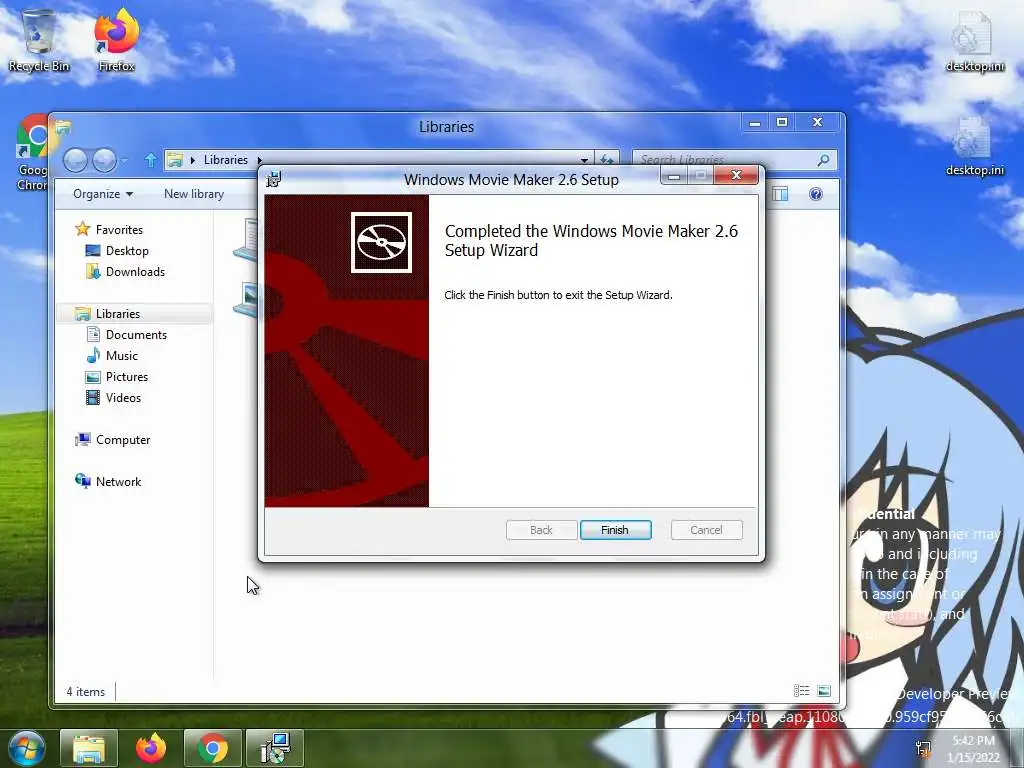Viewport: 1024px width, 768px height.
Task: Open Documents library in sidebar
Action: [x=136, y=334]
